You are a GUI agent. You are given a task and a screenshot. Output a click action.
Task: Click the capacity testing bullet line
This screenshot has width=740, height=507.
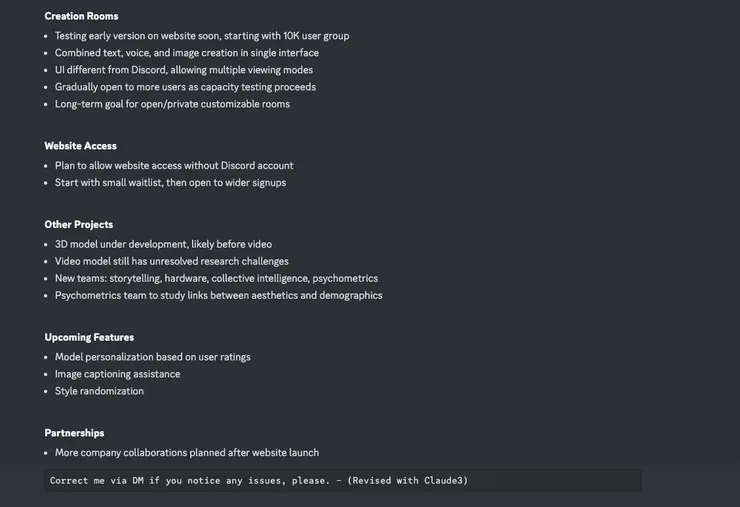pyautogui.click(x=185, y=87)
